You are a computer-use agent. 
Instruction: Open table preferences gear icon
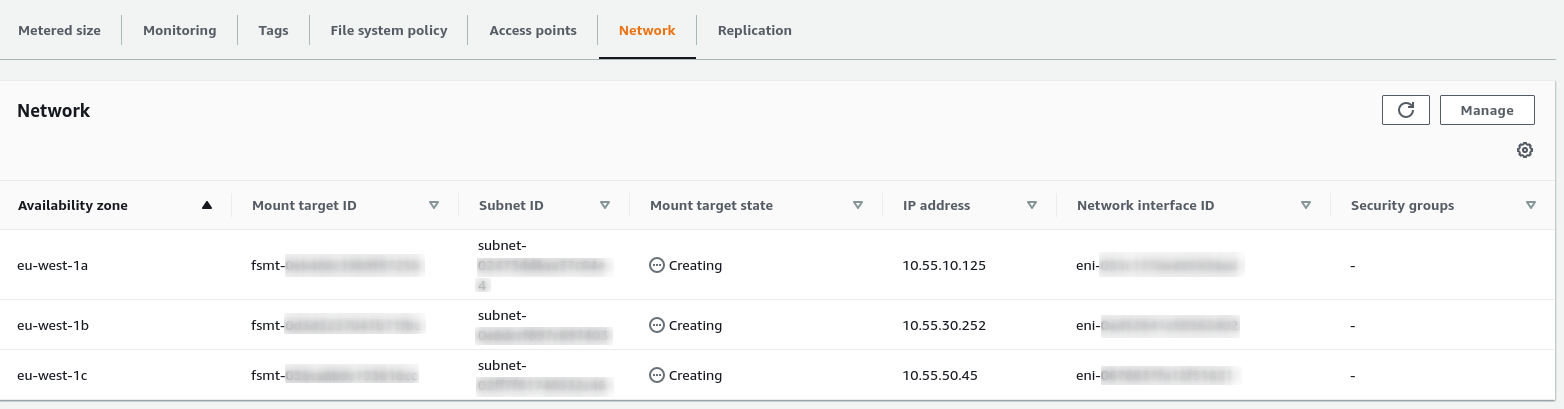click(1524, 150)
